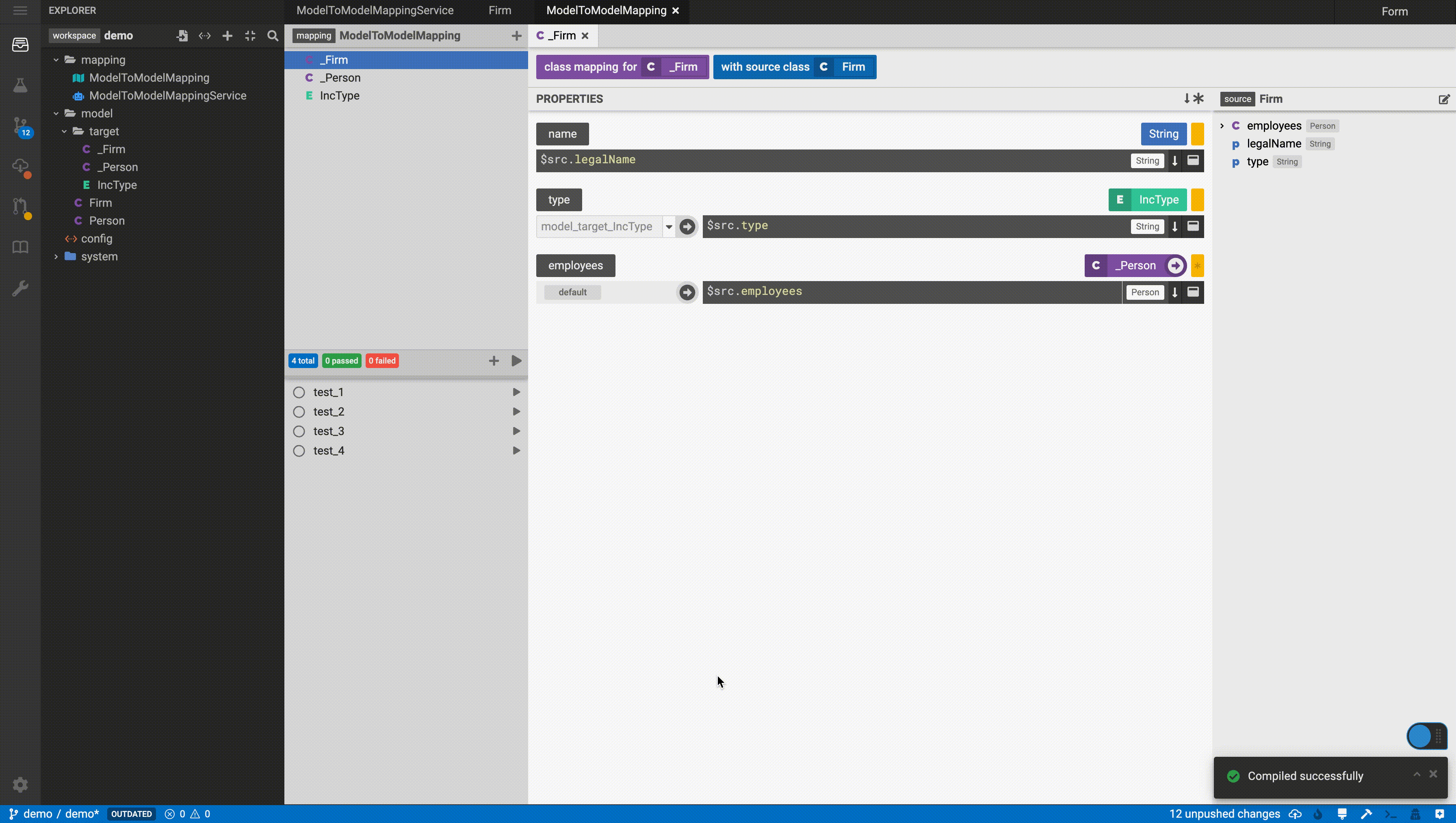Click the add new test plus icon
The height and width of the screenshot is (823, 1456).
(x=493, y=360)
